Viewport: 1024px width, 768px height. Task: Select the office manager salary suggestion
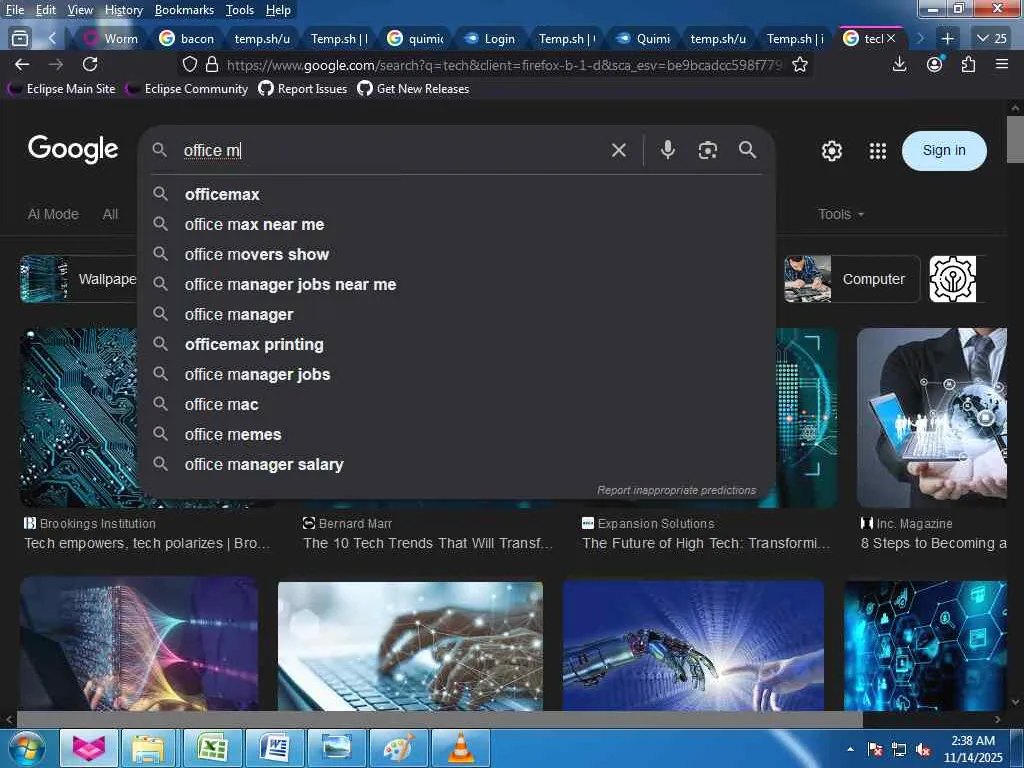pyautogui.click(x=457, y=465)
